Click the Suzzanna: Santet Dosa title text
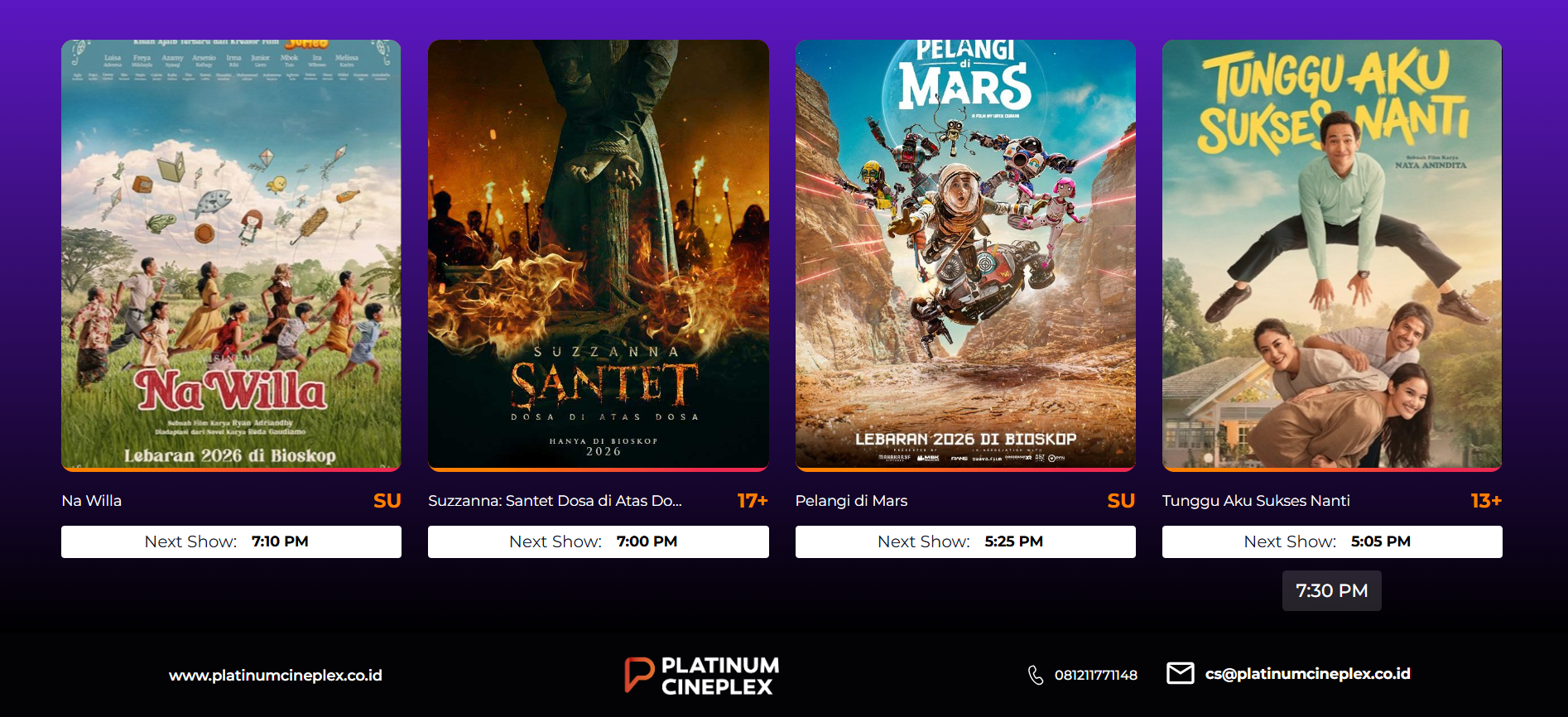This screenshot has width=1568, height=717. [555, 501]
